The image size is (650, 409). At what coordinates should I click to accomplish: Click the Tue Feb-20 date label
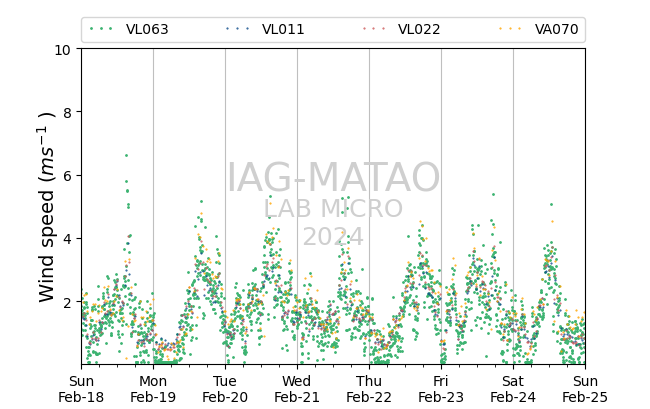click(225, 389)
